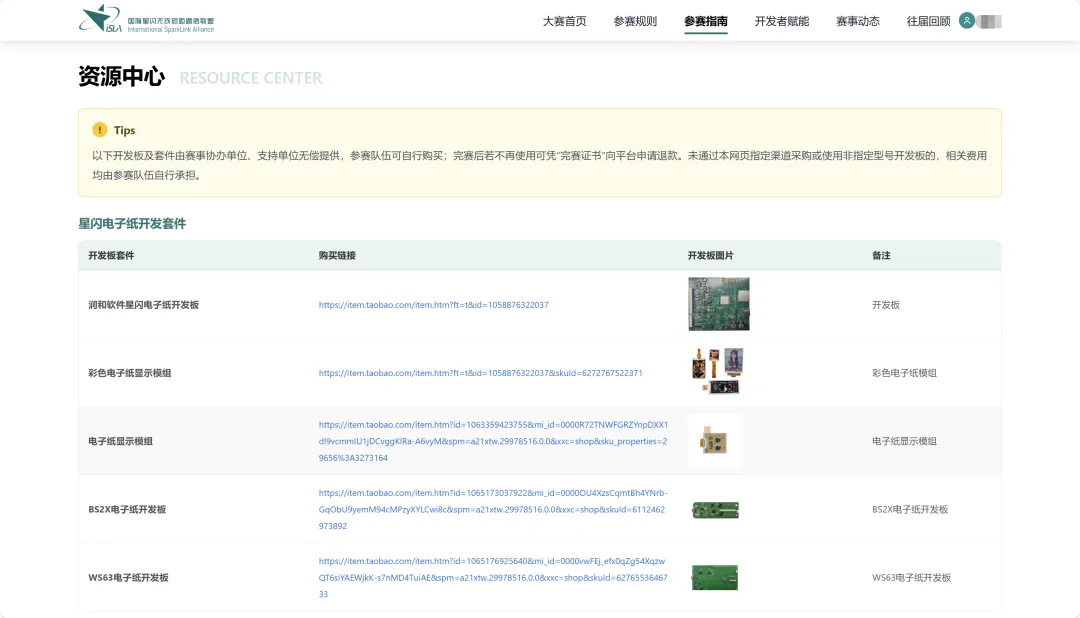Viewport: 1080px width, 618px height.
Task: Navigate to 赛事动态
Action: click(858, 21)
